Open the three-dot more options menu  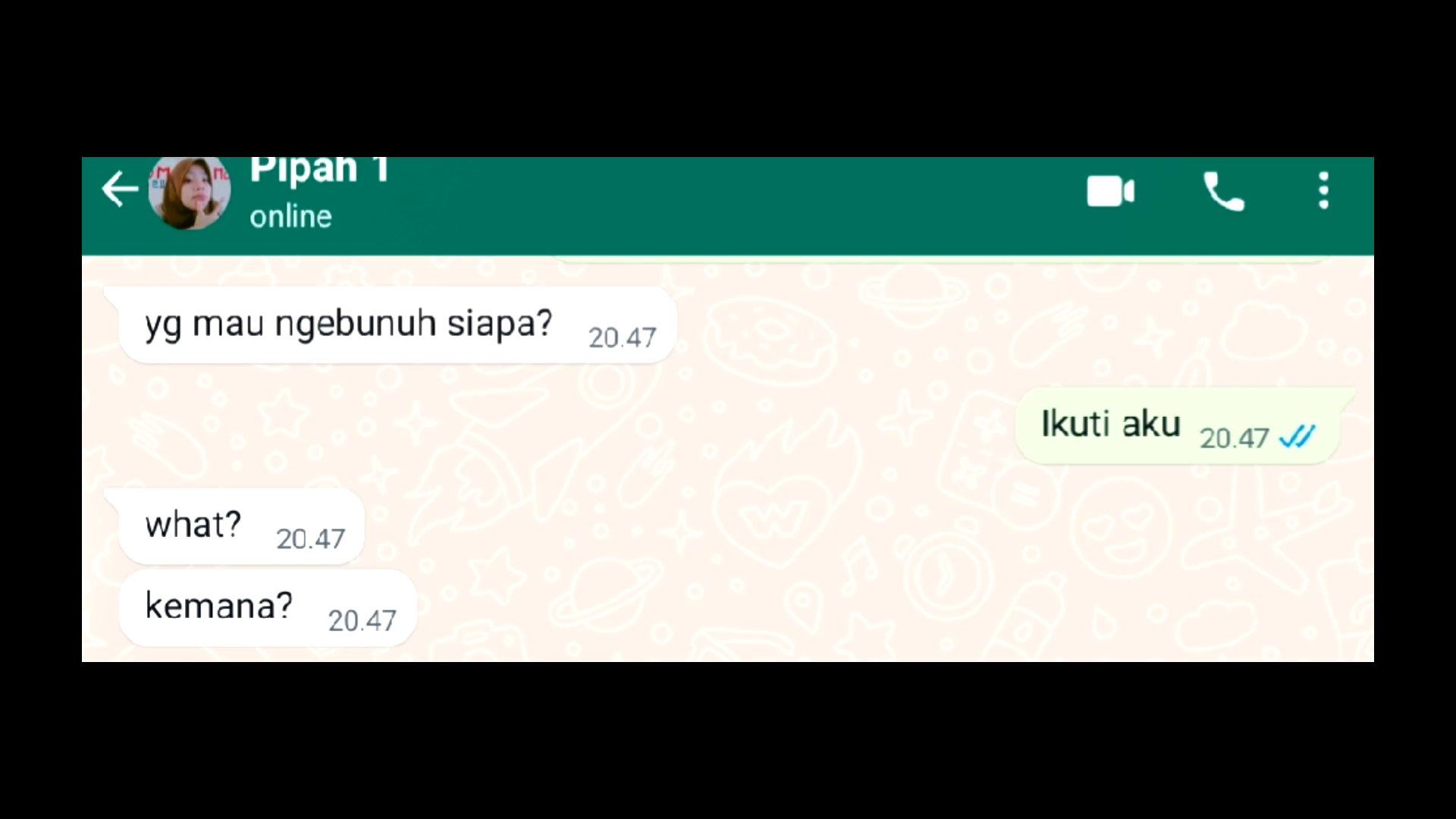(1323, 190)
